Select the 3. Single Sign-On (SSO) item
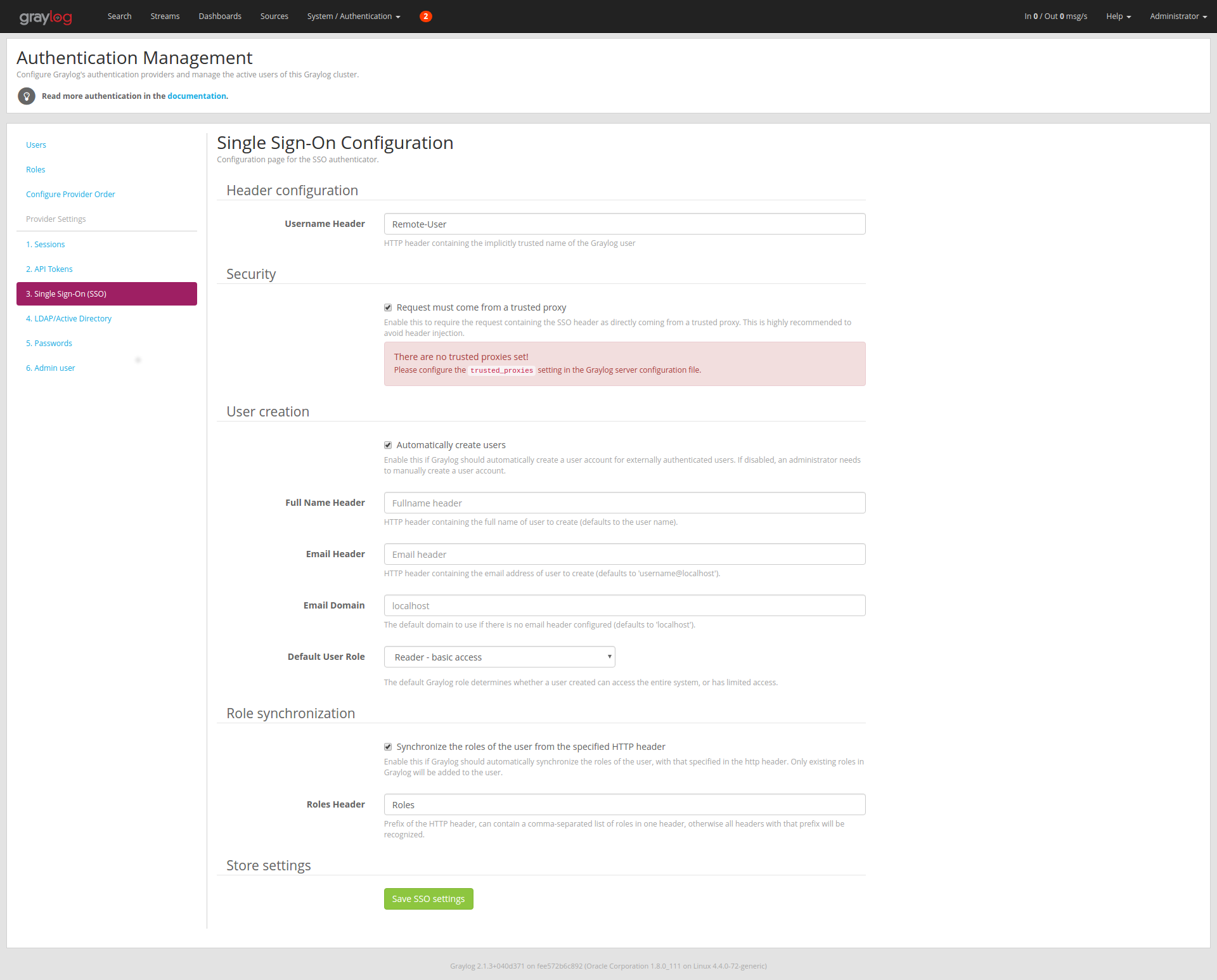This screenshot has height=980, width=1217. [106, 294]
